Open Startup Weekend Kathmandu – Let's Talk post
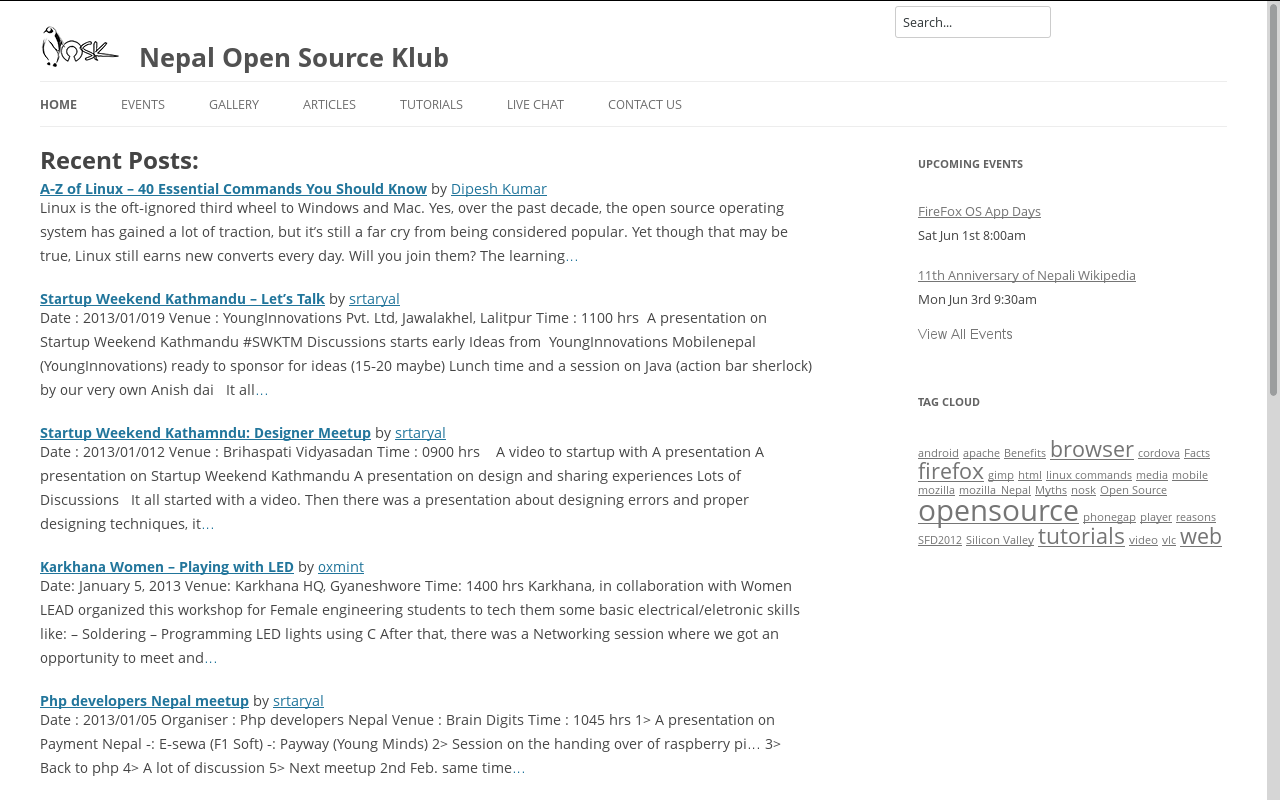 click(x=182, y=299)
